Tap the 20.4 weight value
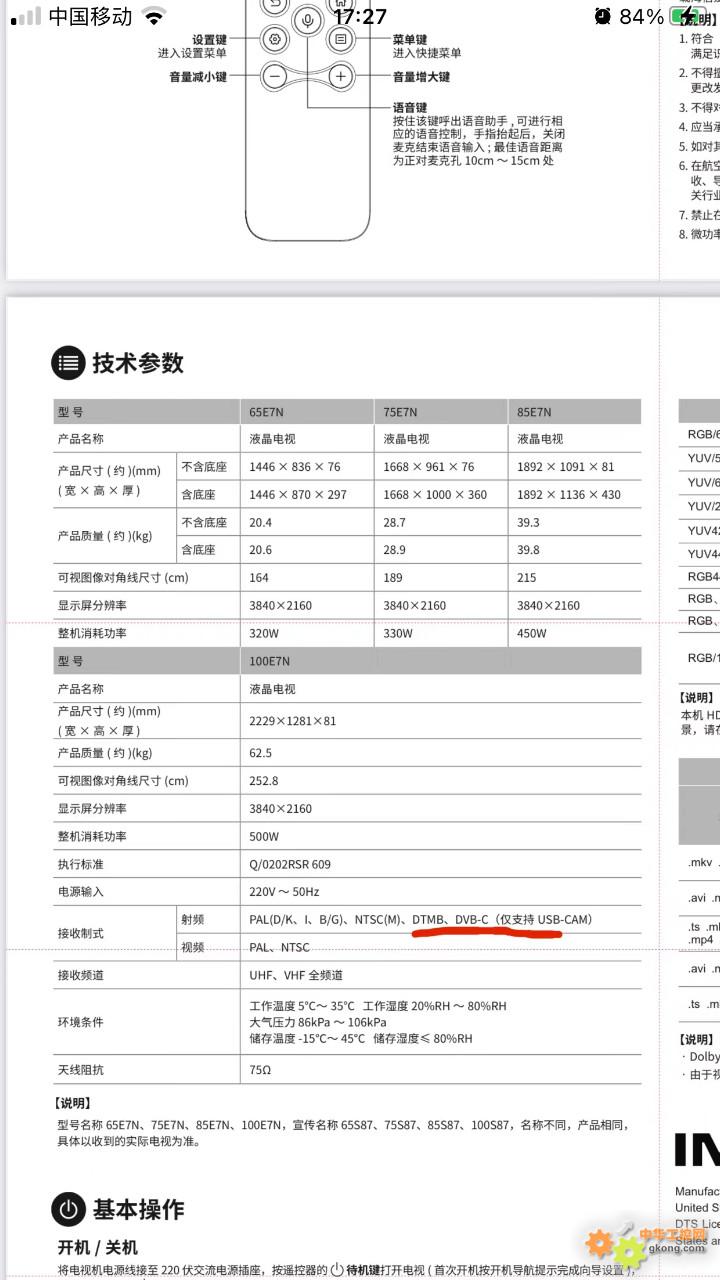The image size is (720, 1280). pyautogui.click(x=261, y=522)
